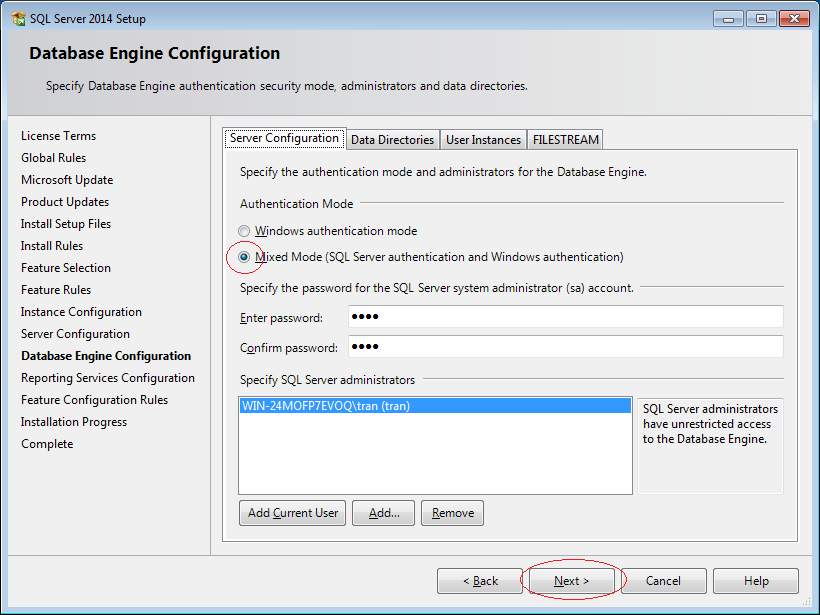Click the SQL Server Setup title bar icon
This screenshot has height=615, width=820.
coord(18,19)
